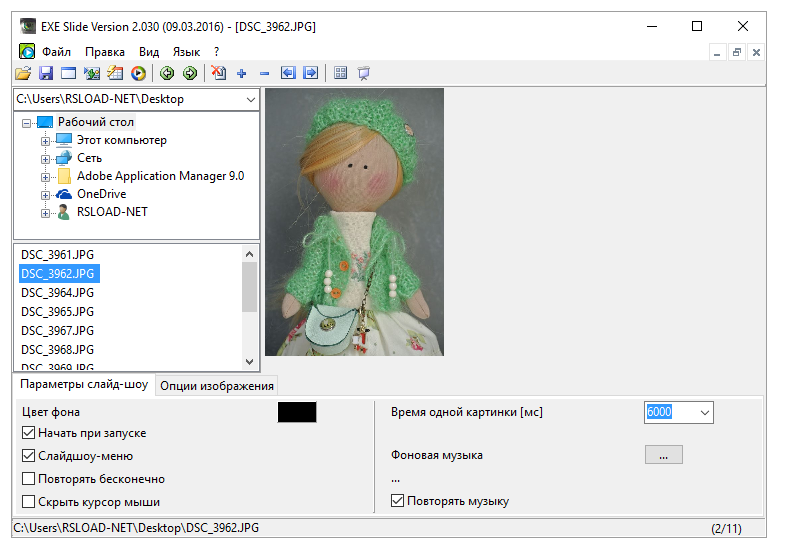This screenshot has height=556, width=796.
Task: Restore the inner document window
Action: (737, 52)
